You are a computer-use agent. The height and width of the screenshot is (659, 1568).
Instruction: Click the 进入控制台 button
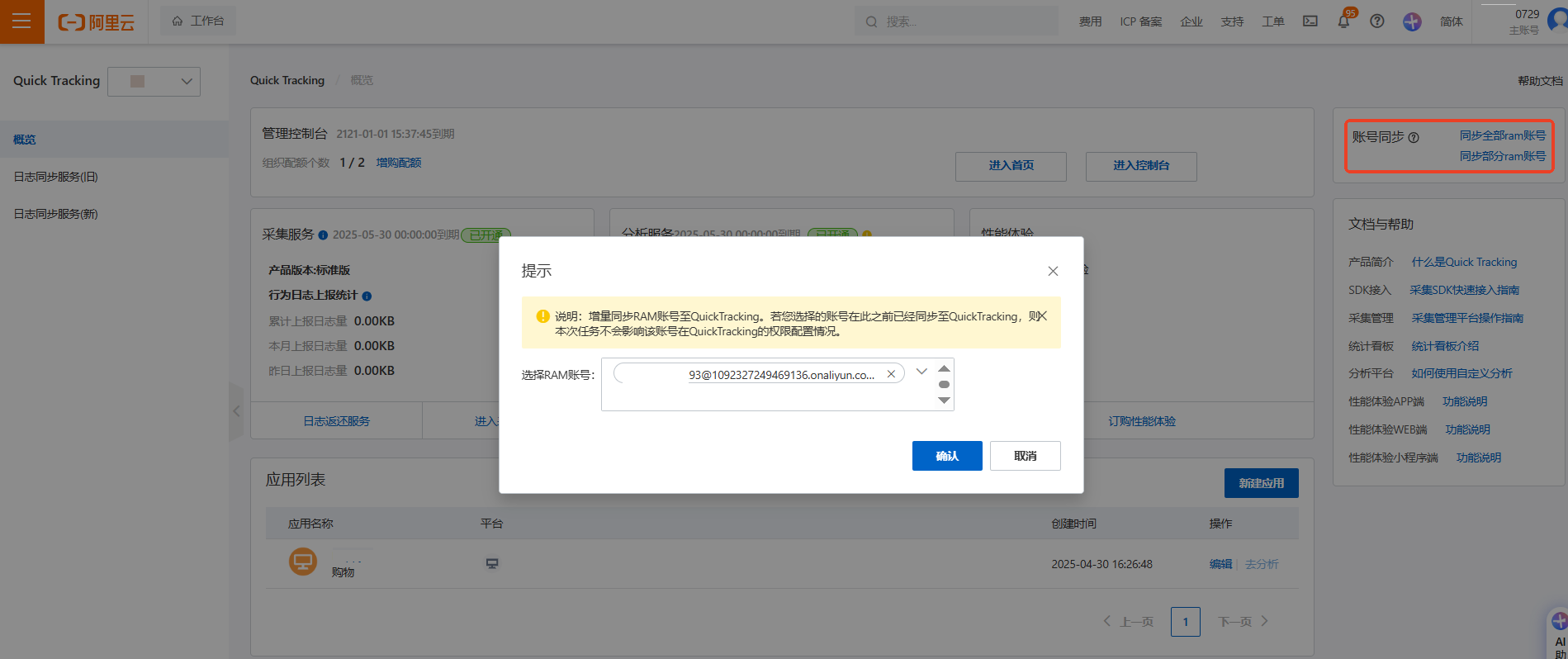point(1141,166)
